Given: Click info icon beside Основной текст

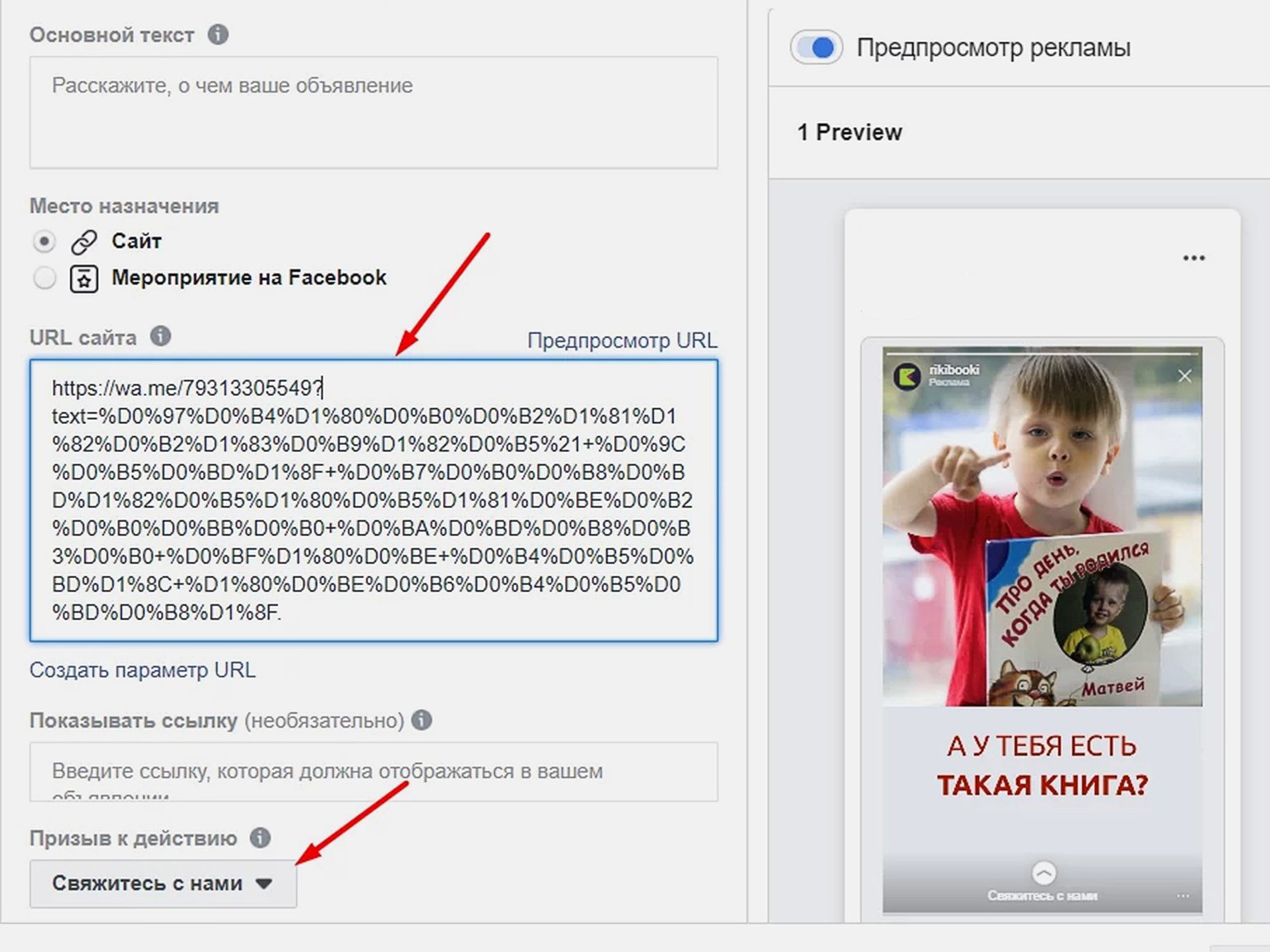Looking at the screenshot, I should click(x=218, y=35).
